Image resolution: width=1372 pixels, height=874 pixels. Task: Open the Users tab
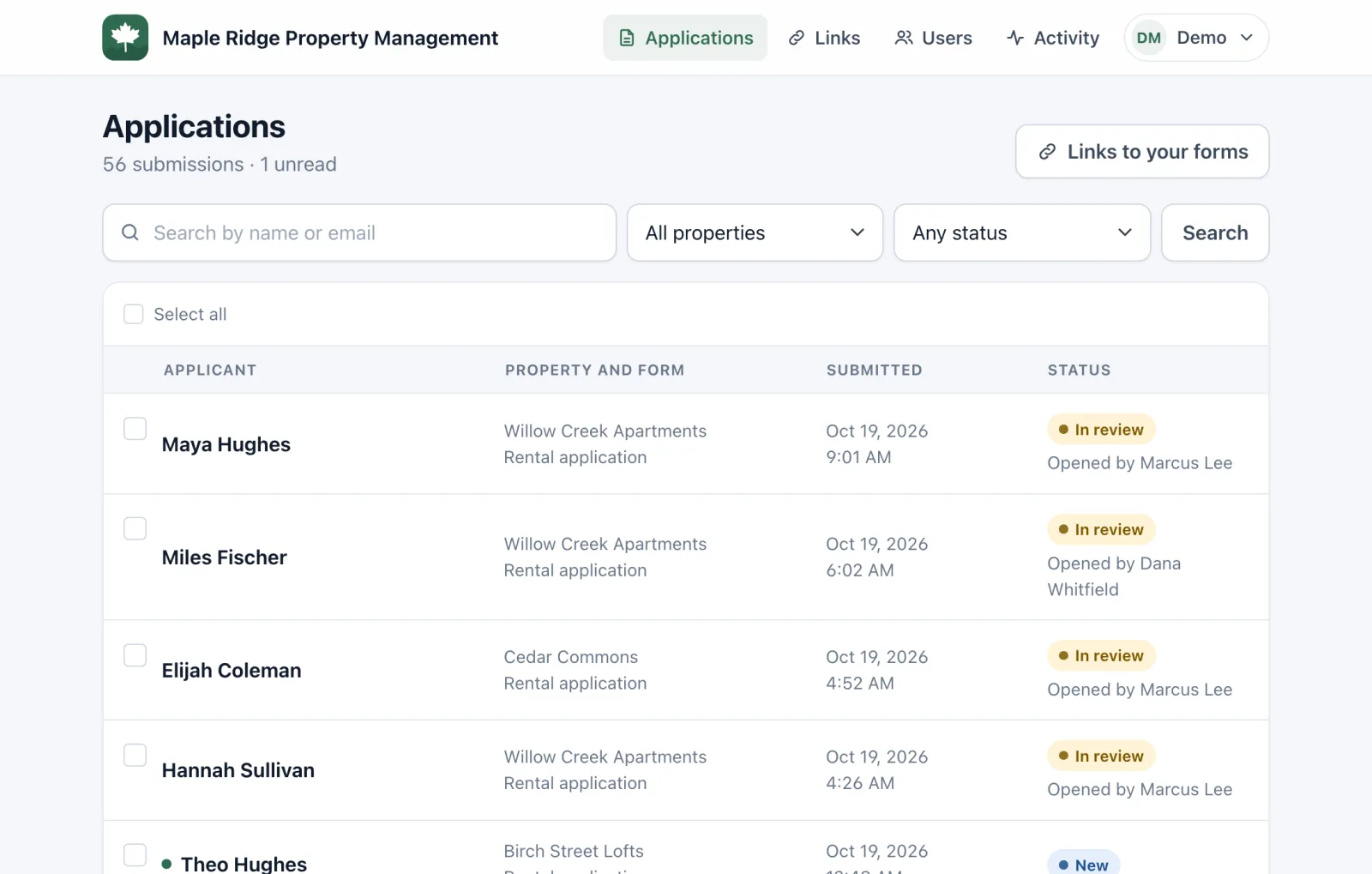tap(933, 38)
